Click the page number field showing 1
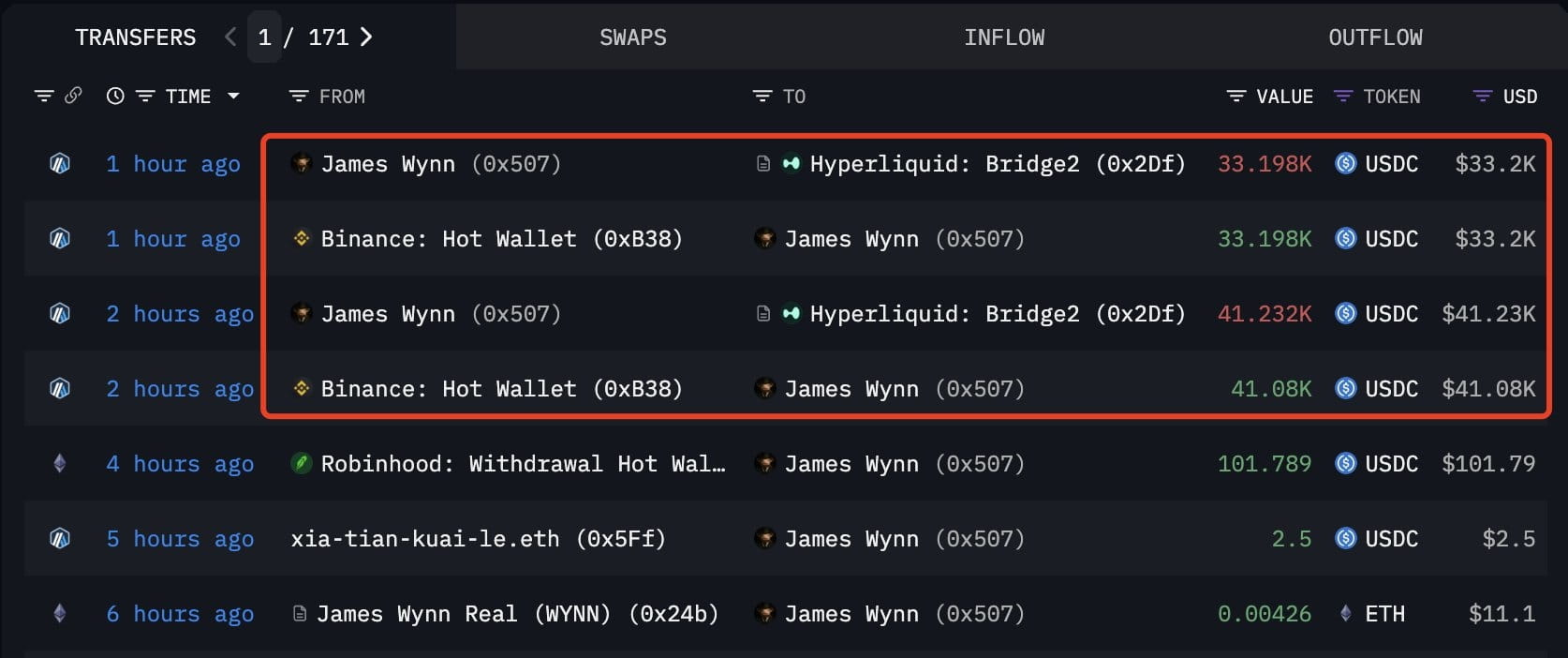 pyautogui.click(x=265, y=37)
